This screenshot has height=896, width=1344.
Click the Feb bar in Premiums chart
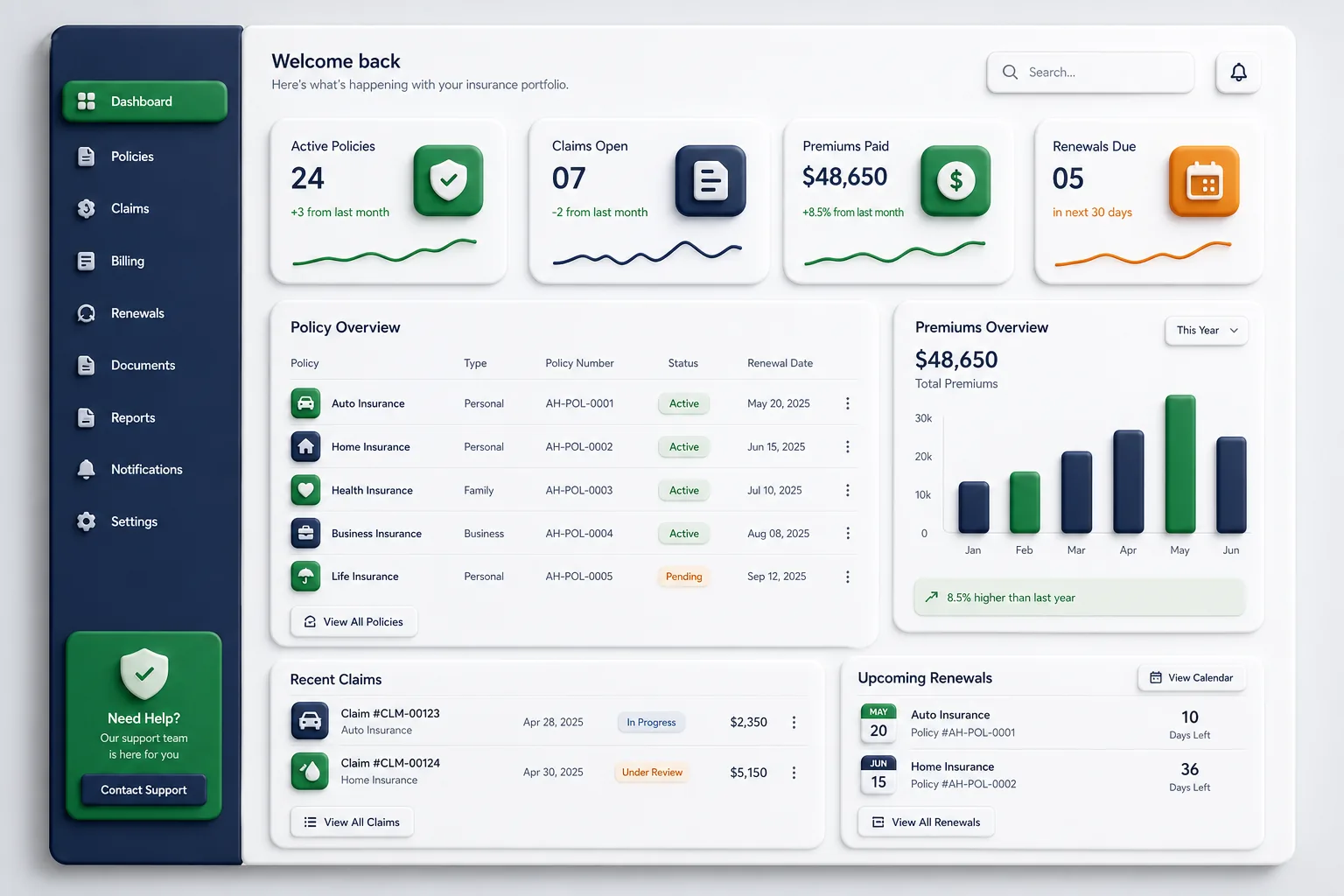click(1025, 502)
